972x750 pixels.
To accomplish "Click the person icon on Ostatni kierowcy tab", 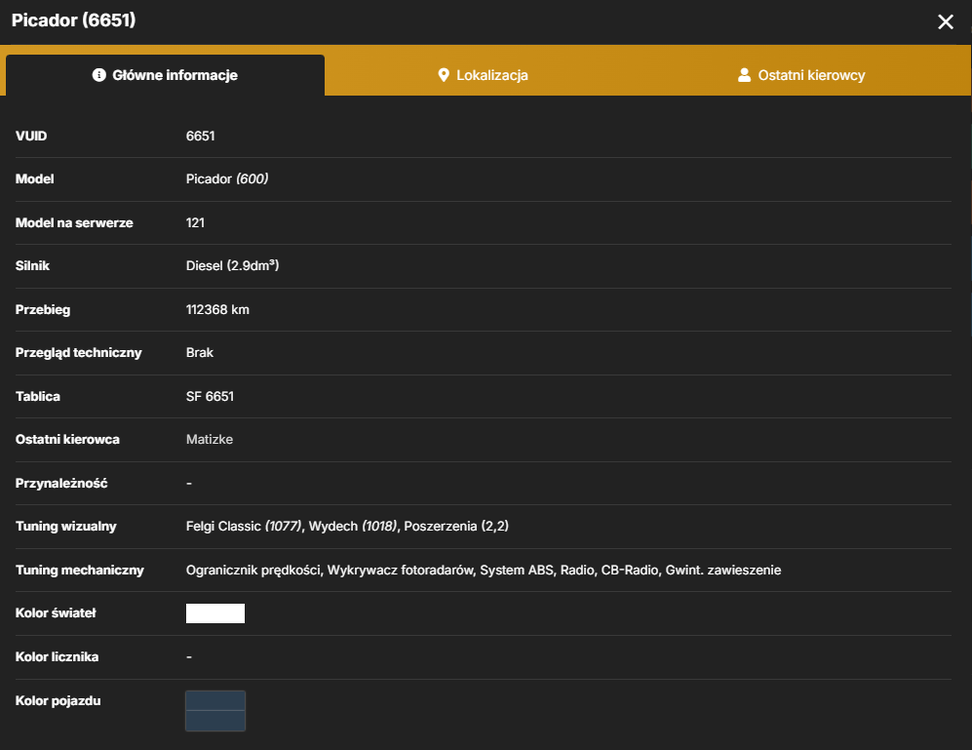I will click(x=744, y=75).
